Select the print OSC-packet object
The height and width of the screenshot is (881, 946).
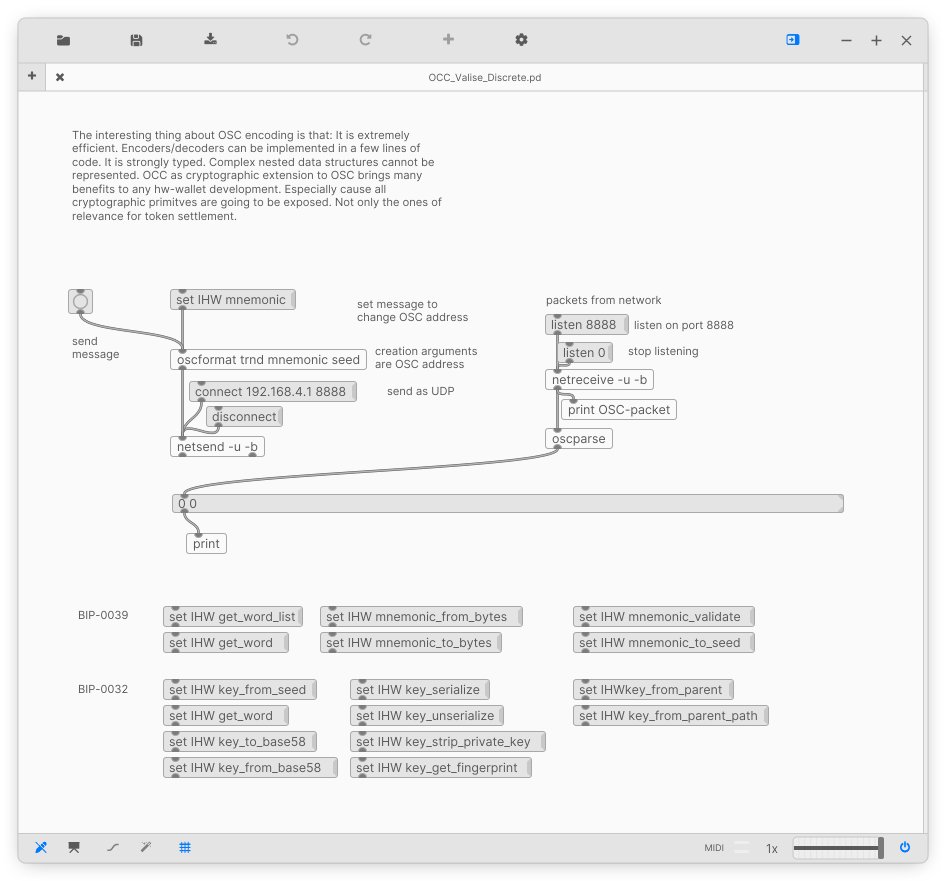[x=618, y=409]
